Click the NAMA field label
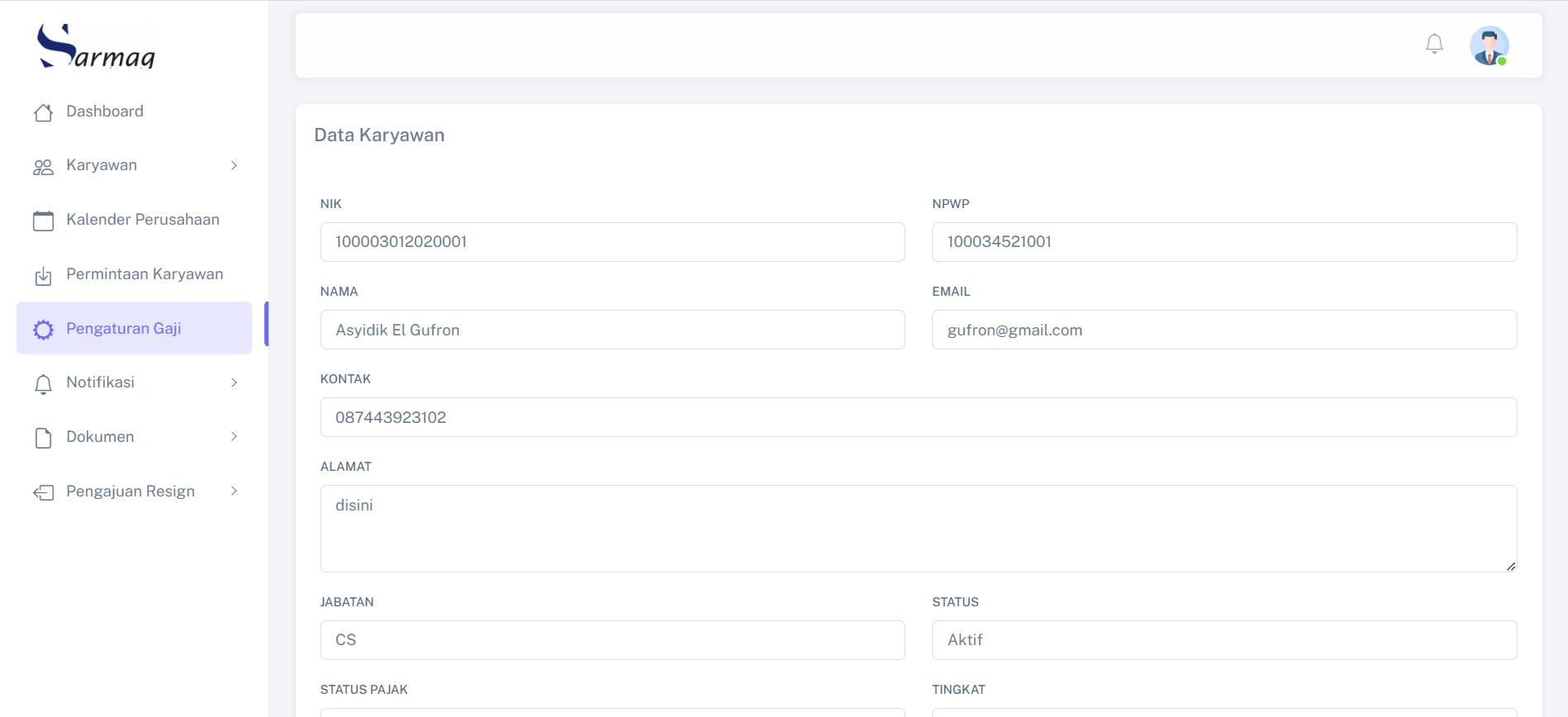 (x=339, y=292)
